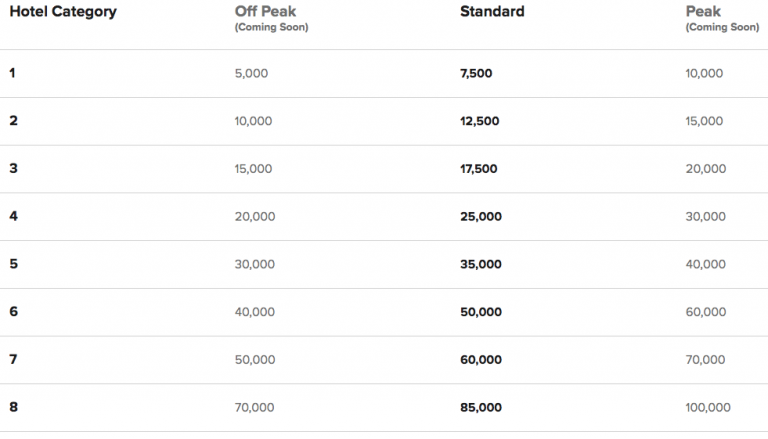Screen dimensions: 768x439
Task: Select Standard 35,000 points cell
Action: 481,264
